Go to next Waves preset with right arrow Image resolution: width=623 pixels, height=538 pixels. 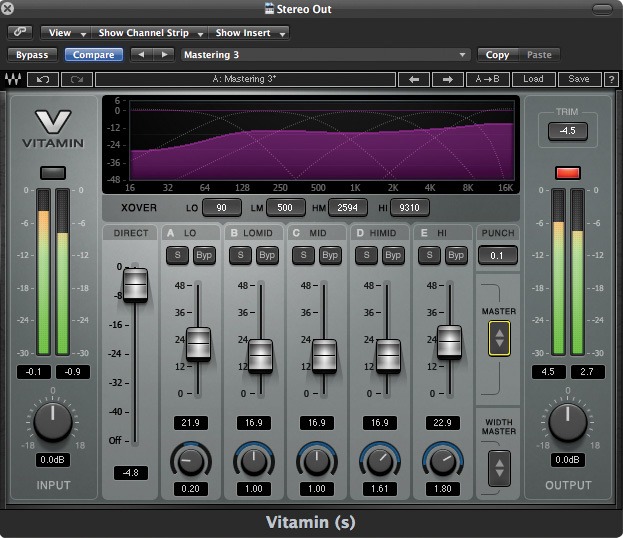(448, 79)
